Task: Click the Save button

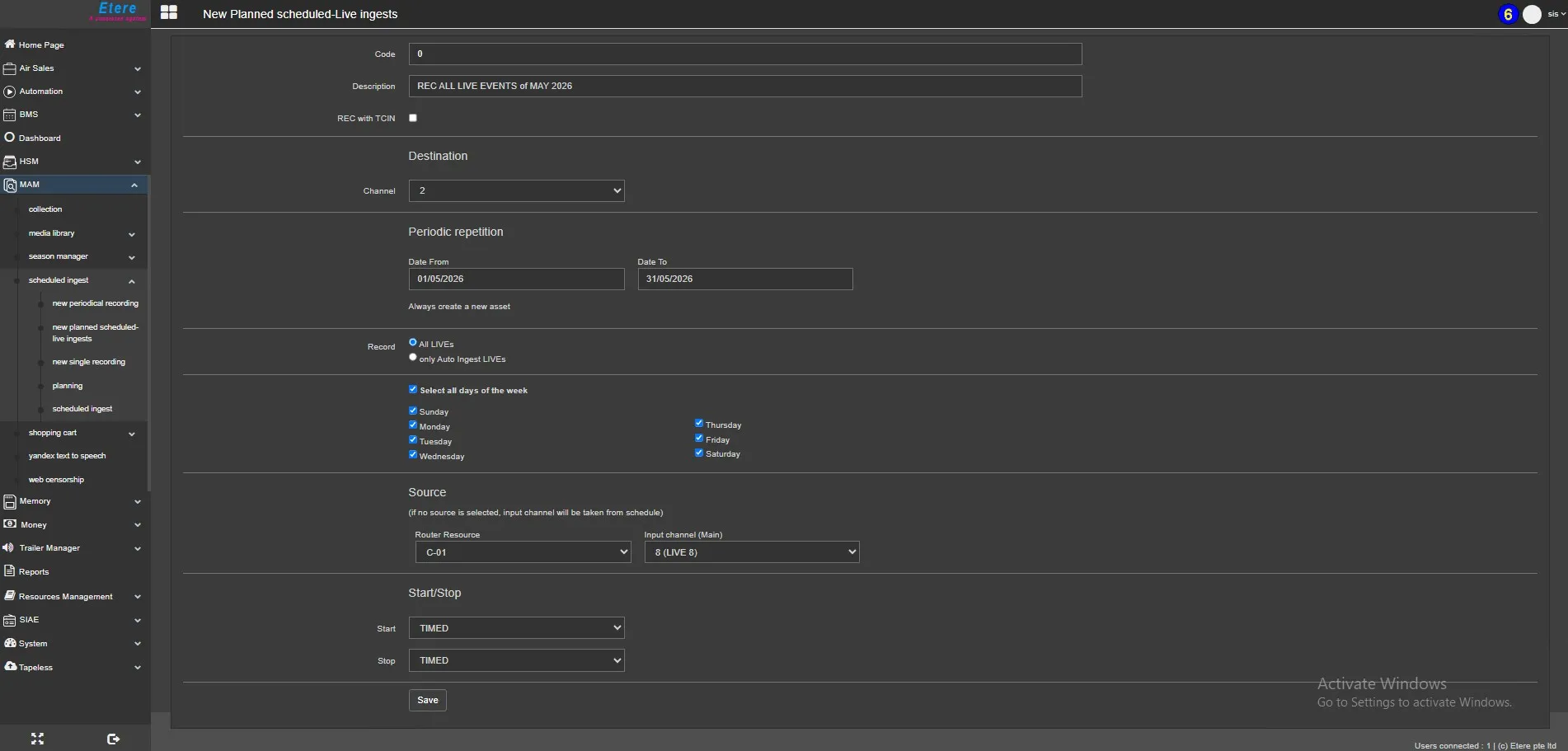Action: [427, 700]
